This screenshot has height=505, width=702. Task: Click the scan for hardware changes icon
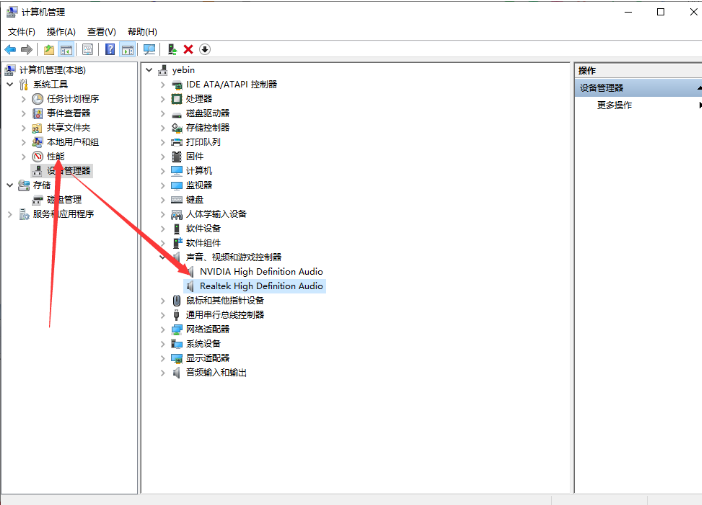point(149,49)
